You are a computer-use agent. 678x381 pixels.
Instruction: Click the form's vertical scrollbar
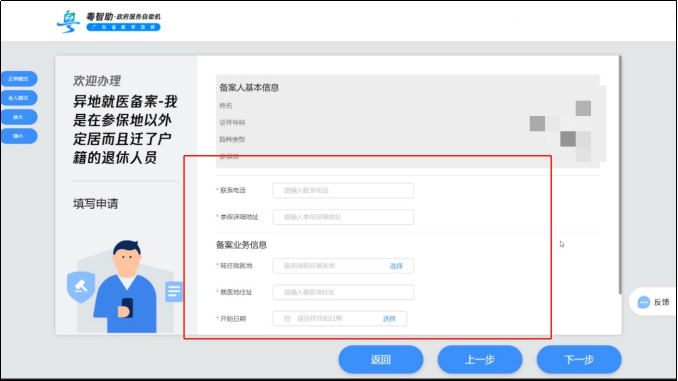click(x=620, y=175)
